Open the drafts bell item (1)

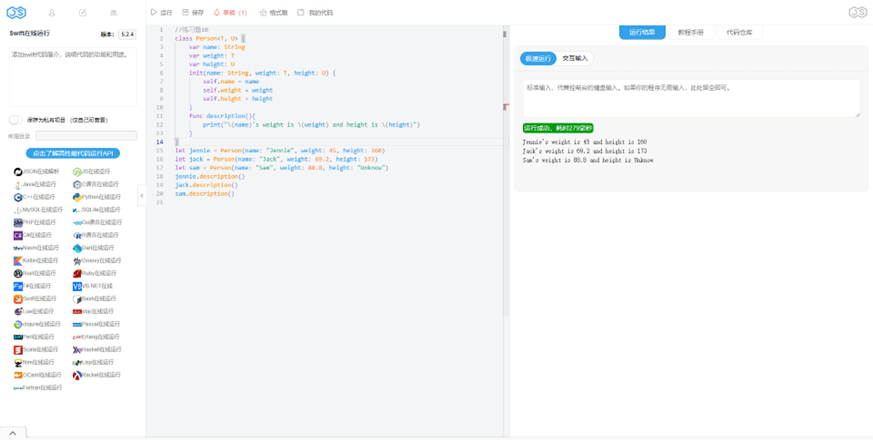point(230,12)
